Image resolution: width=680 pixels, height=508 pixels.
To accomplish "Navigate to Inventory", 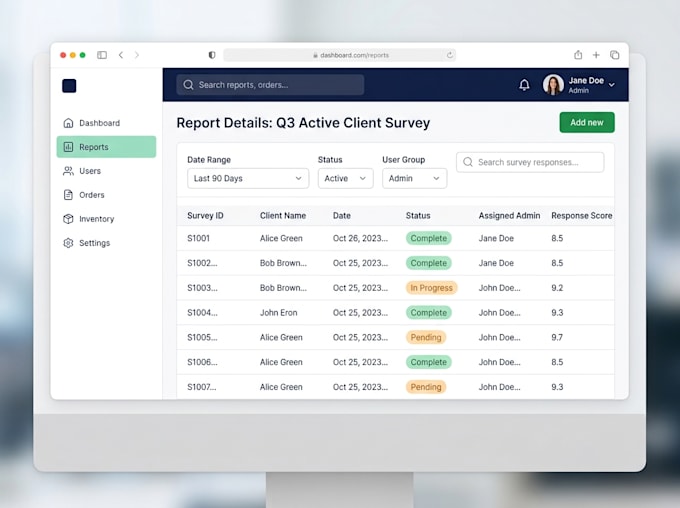I will (106, 219).
